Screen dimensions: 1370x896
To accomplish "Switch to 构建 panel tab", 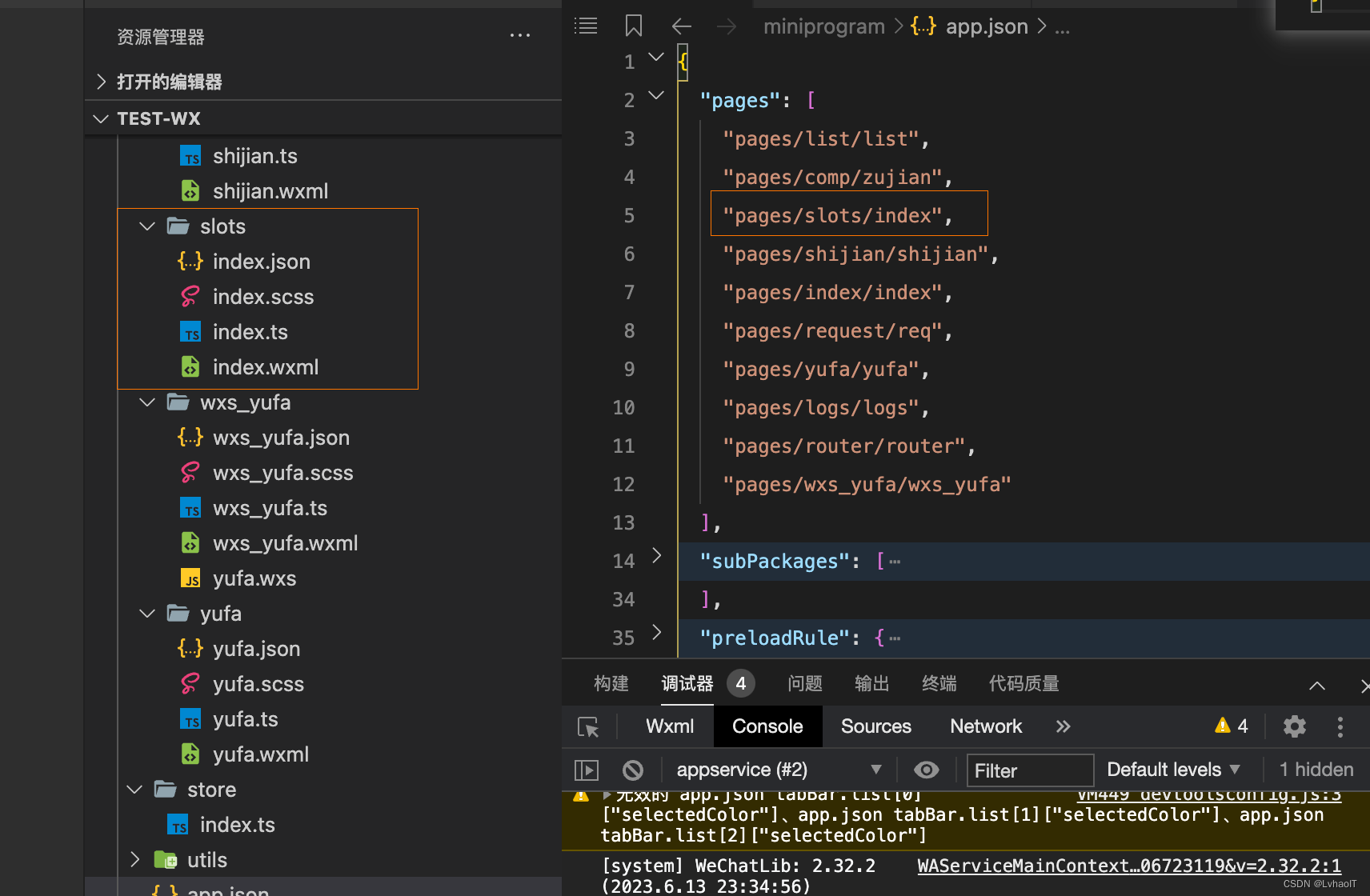I will click(611, 683).
